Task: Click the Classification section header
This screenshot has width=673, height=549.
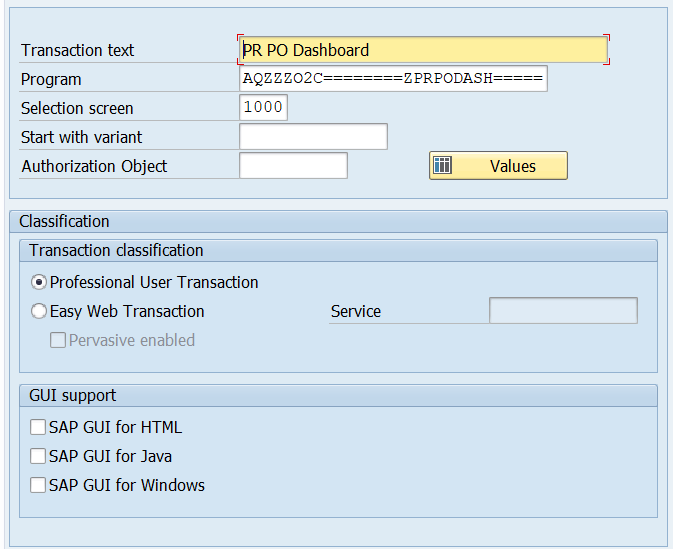Action: point(339,221)
